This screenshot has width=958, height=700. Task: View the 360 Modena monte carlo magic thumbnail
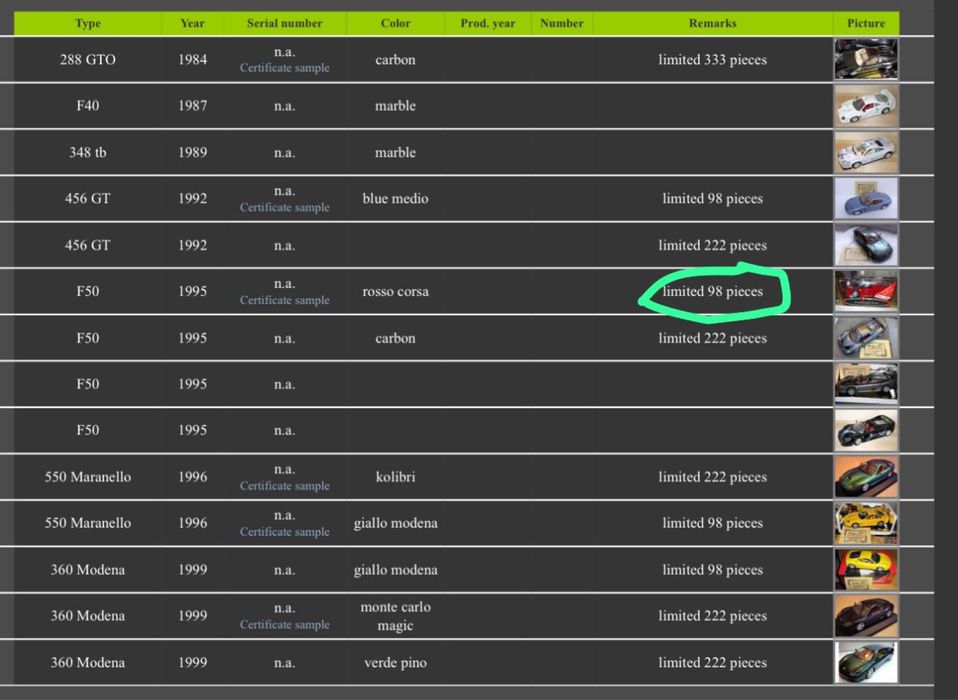tap(866, 616)
